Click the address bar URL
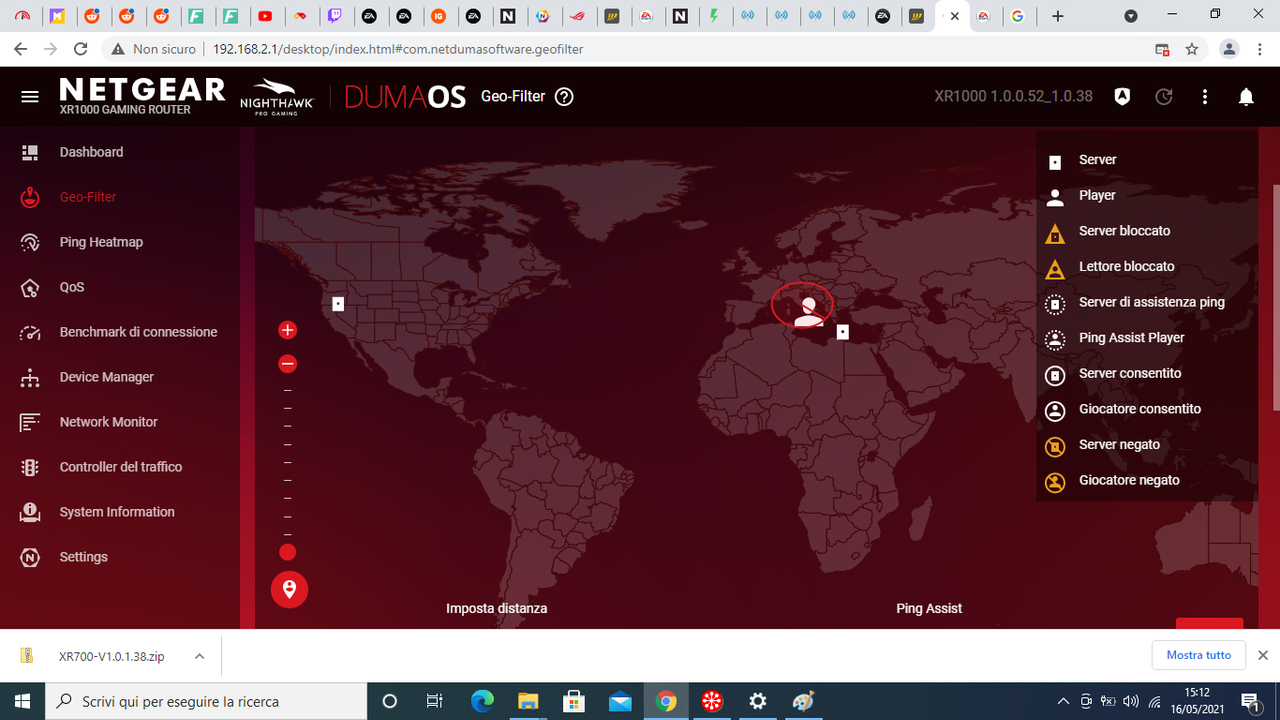This screenshot has height=720, width=1280. pos(398,49)
